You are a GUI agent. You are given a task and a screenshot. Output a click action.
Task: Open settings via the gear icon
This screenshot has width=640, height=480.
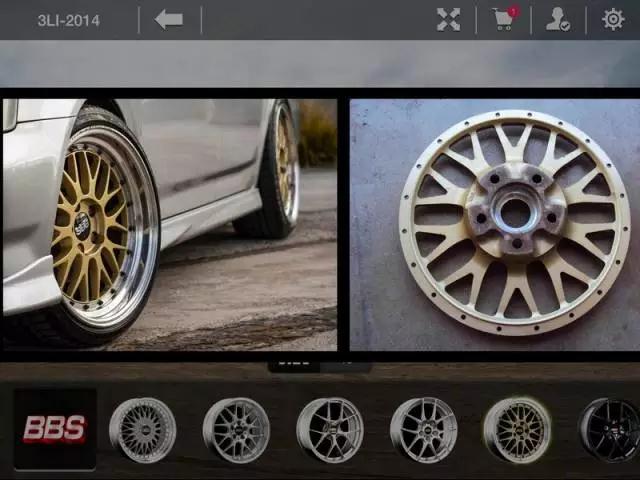[613, 20]
